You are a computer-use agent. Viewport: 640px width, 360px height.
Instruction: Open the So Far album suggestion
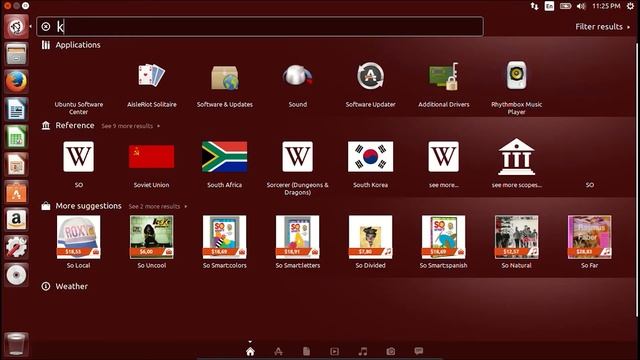pyautogui.click(x=589, y=242)
